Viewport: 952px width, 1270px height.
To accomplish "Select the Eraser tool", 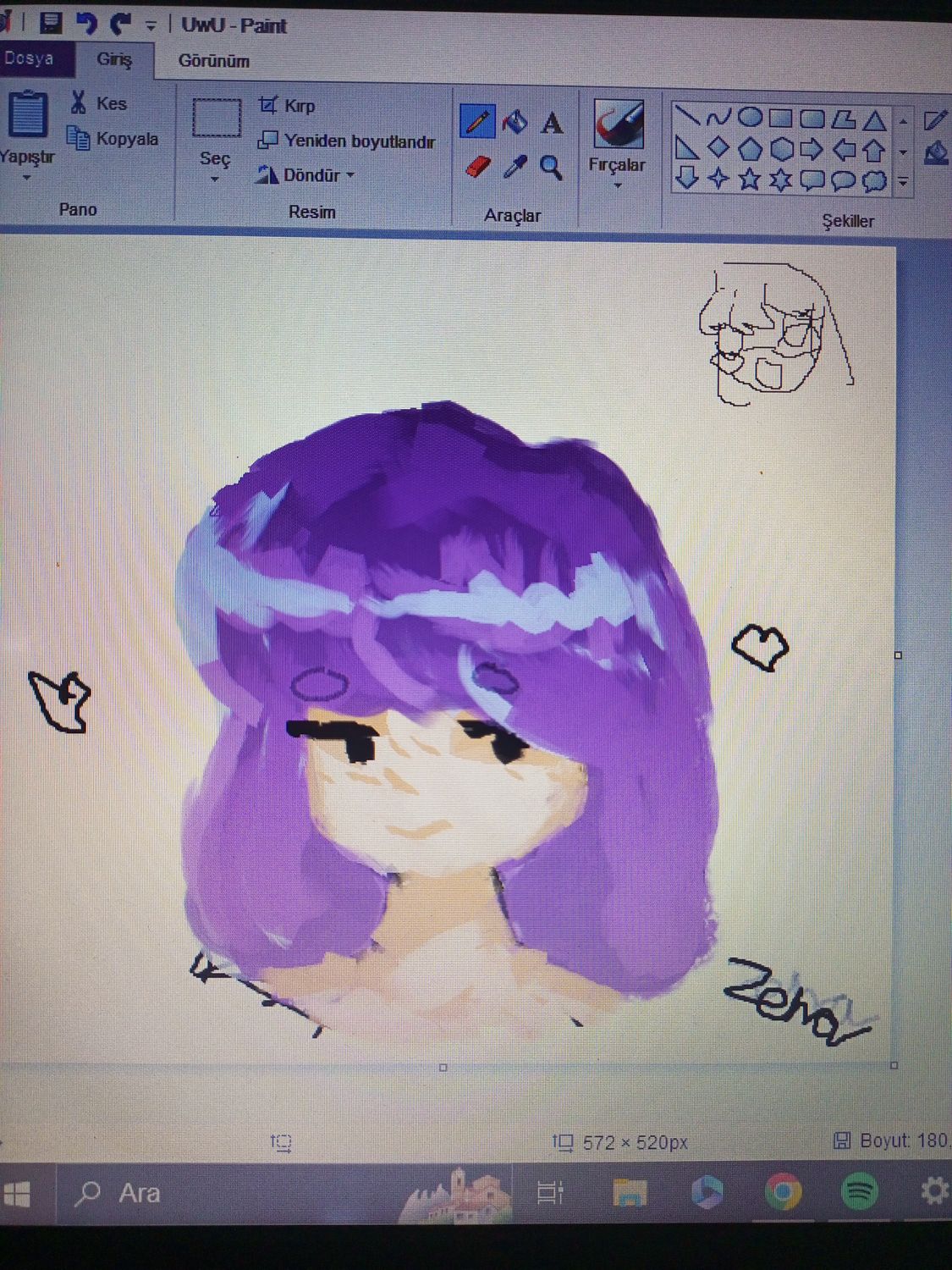I will [477, 167].
